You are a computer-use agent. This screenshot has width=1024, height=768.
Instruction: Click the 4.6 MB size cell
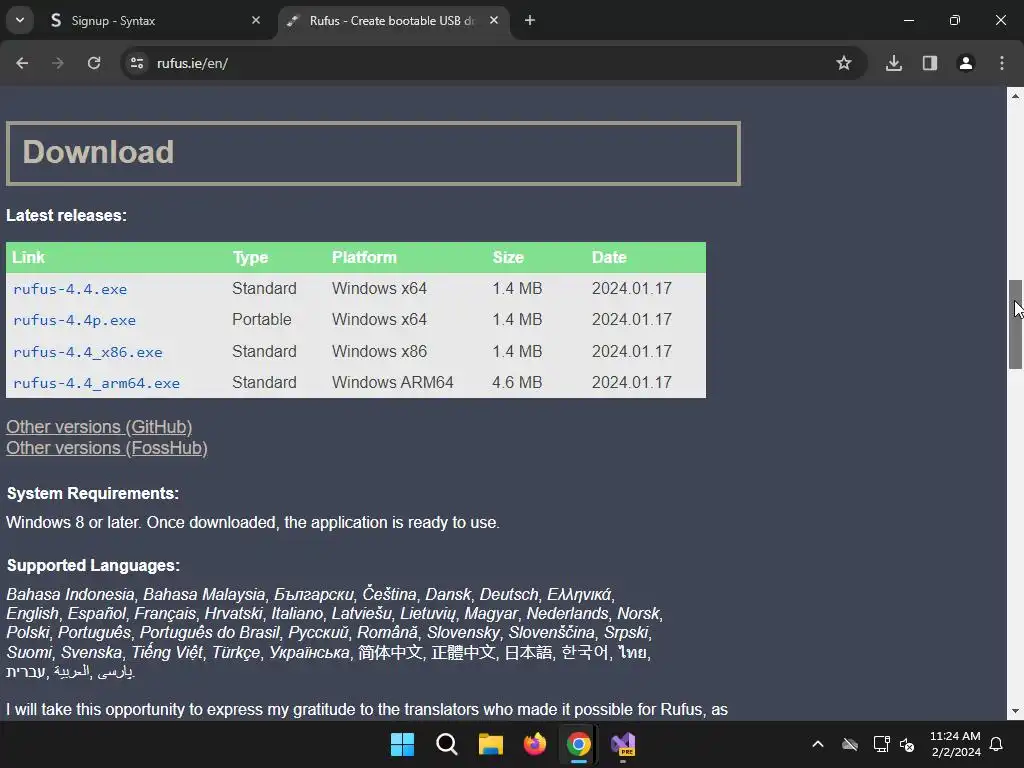click(517, 382)
